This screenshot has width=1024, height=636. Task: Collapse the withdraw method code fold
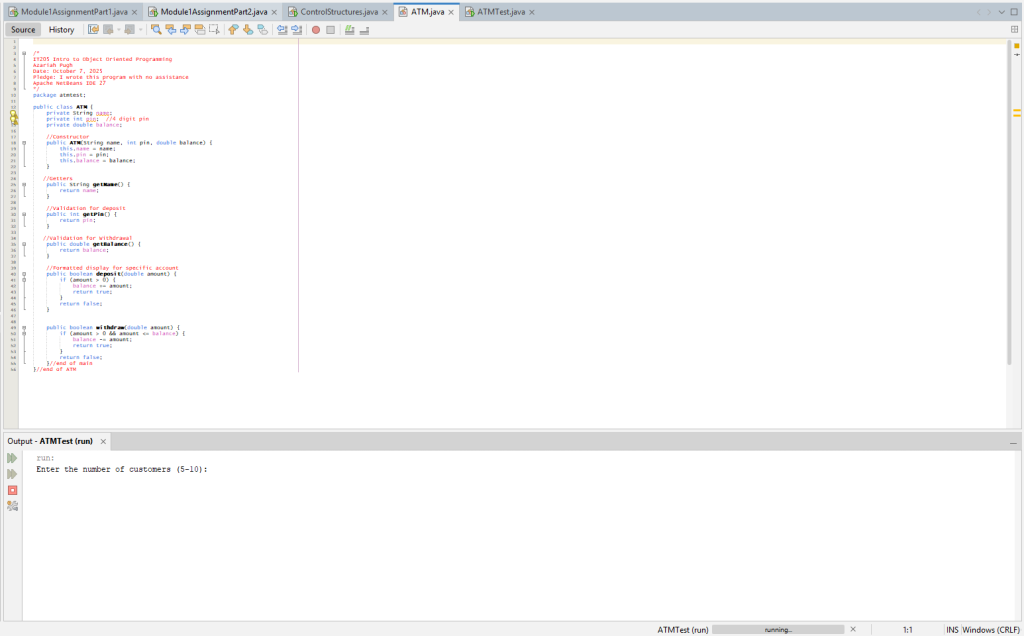tap(24, 327)
